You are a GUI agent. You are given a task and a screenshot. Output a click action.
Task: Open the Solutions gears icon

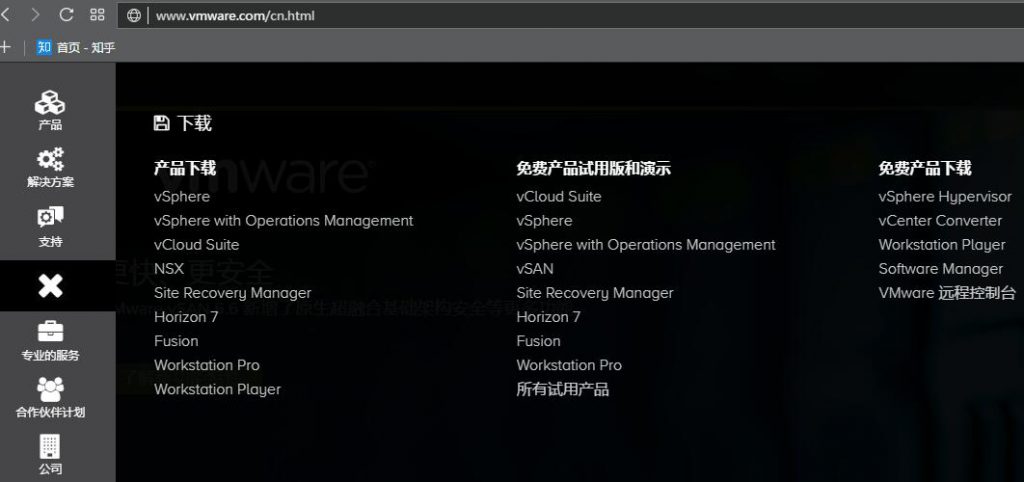50,160
